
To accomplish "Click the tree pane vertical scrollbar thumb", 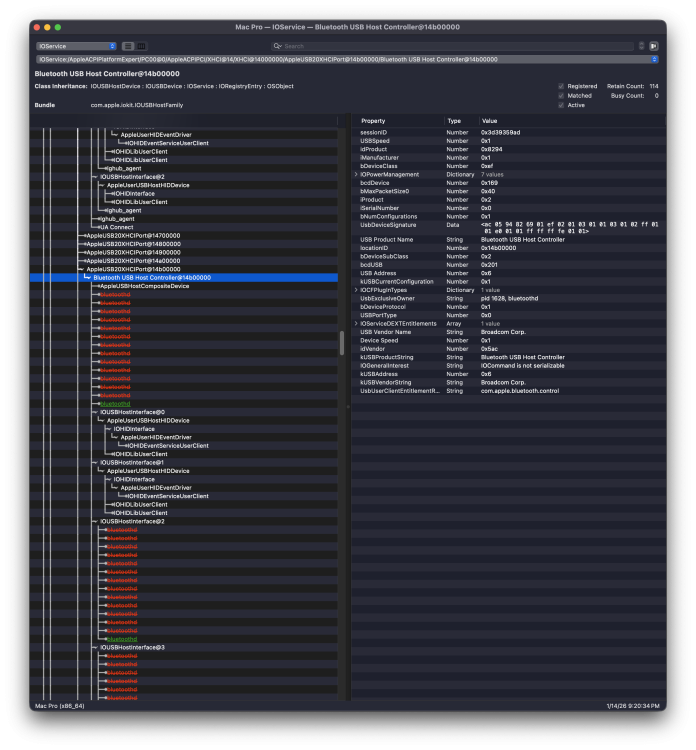I will (342, 343).
